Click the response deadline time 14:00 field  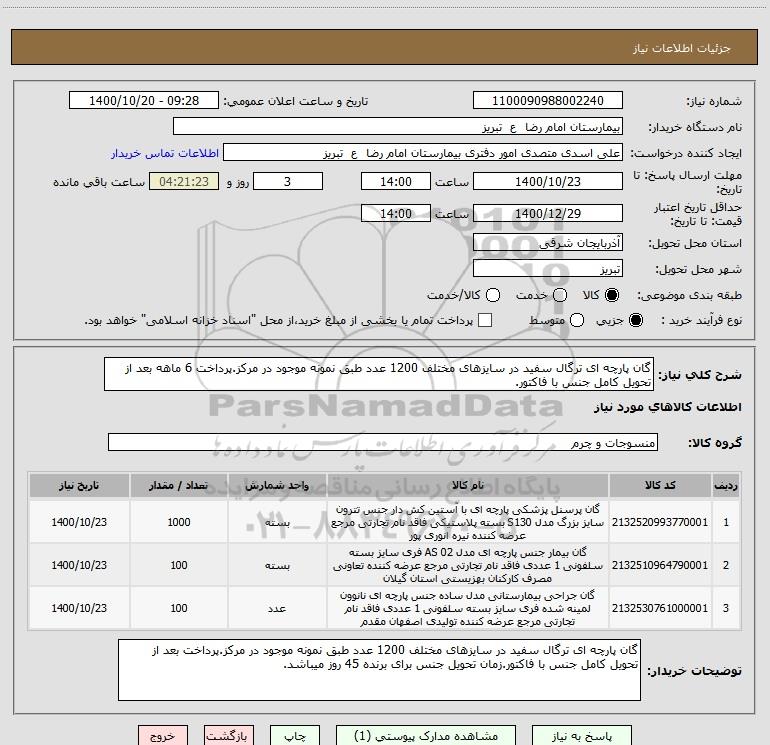click(396, 181)
